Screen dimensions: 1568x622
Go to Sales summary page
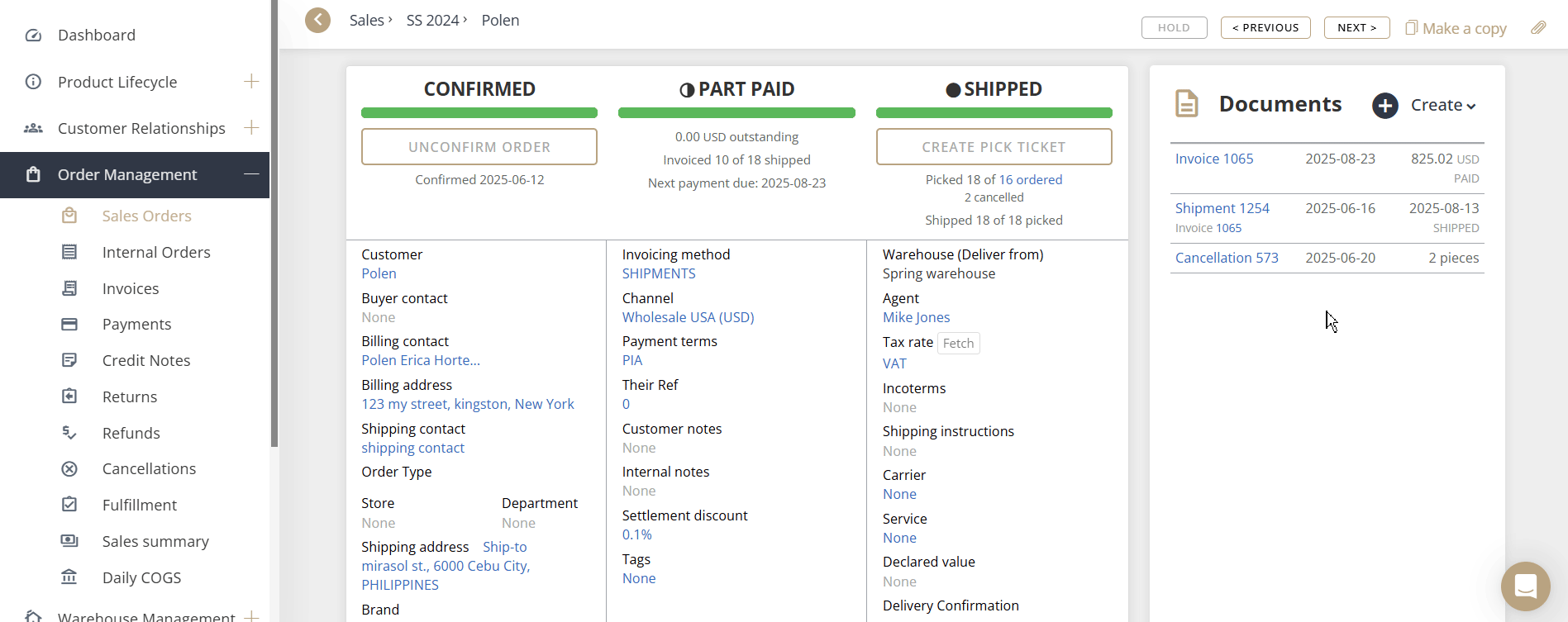point(155,541)
